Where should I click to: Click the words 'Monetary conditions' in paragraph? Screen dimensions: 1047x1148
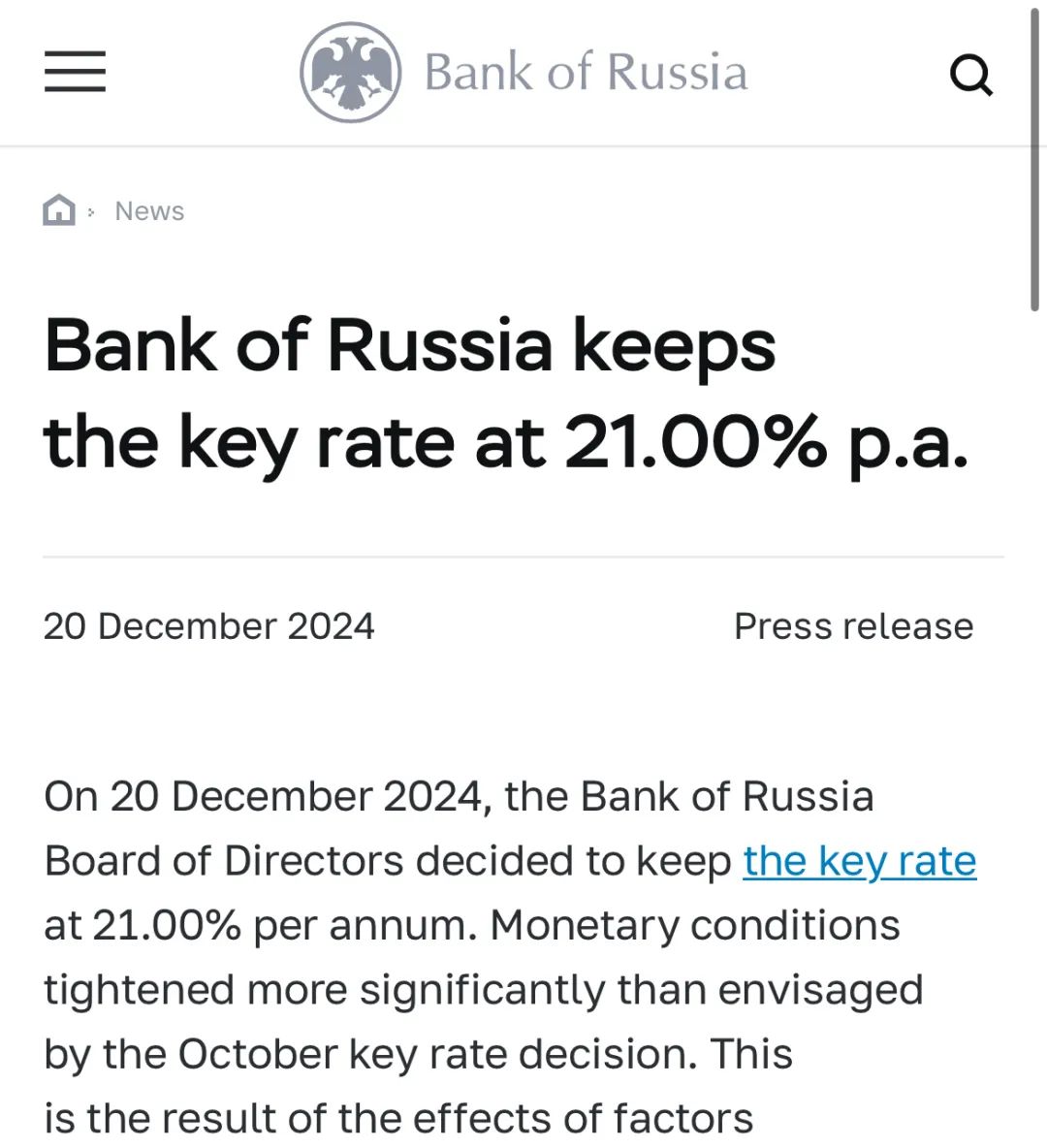(695, 925)
